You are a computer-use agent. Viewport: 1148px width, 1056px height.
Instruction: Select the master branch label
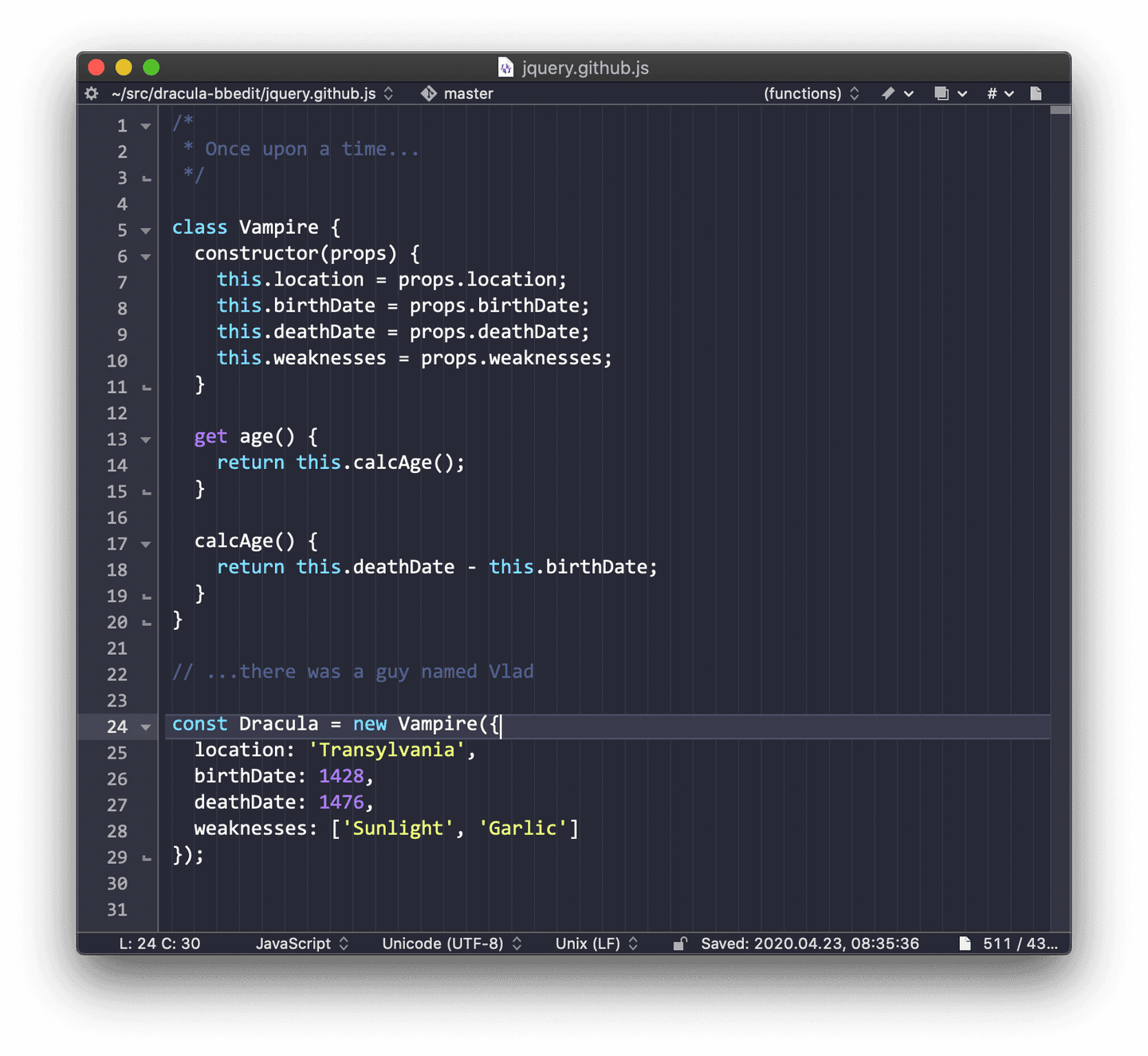click(468, 93)
